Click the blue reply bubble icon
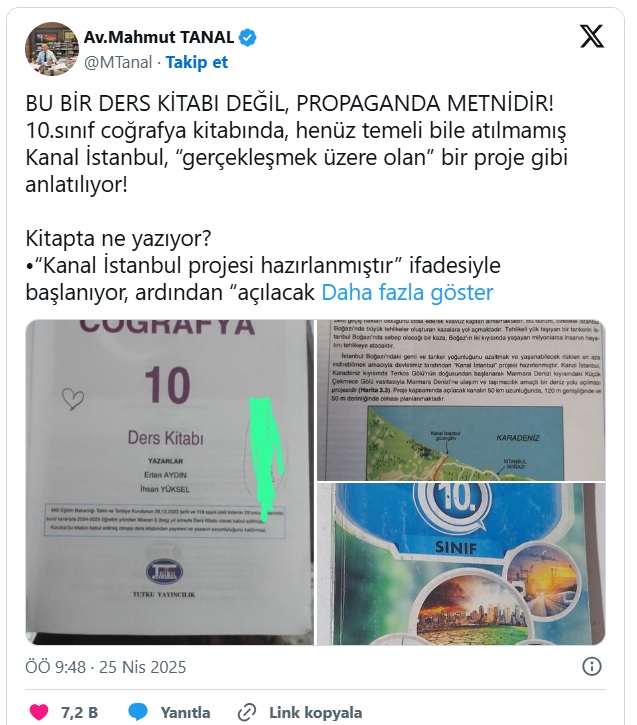 (x=138, y=712)
